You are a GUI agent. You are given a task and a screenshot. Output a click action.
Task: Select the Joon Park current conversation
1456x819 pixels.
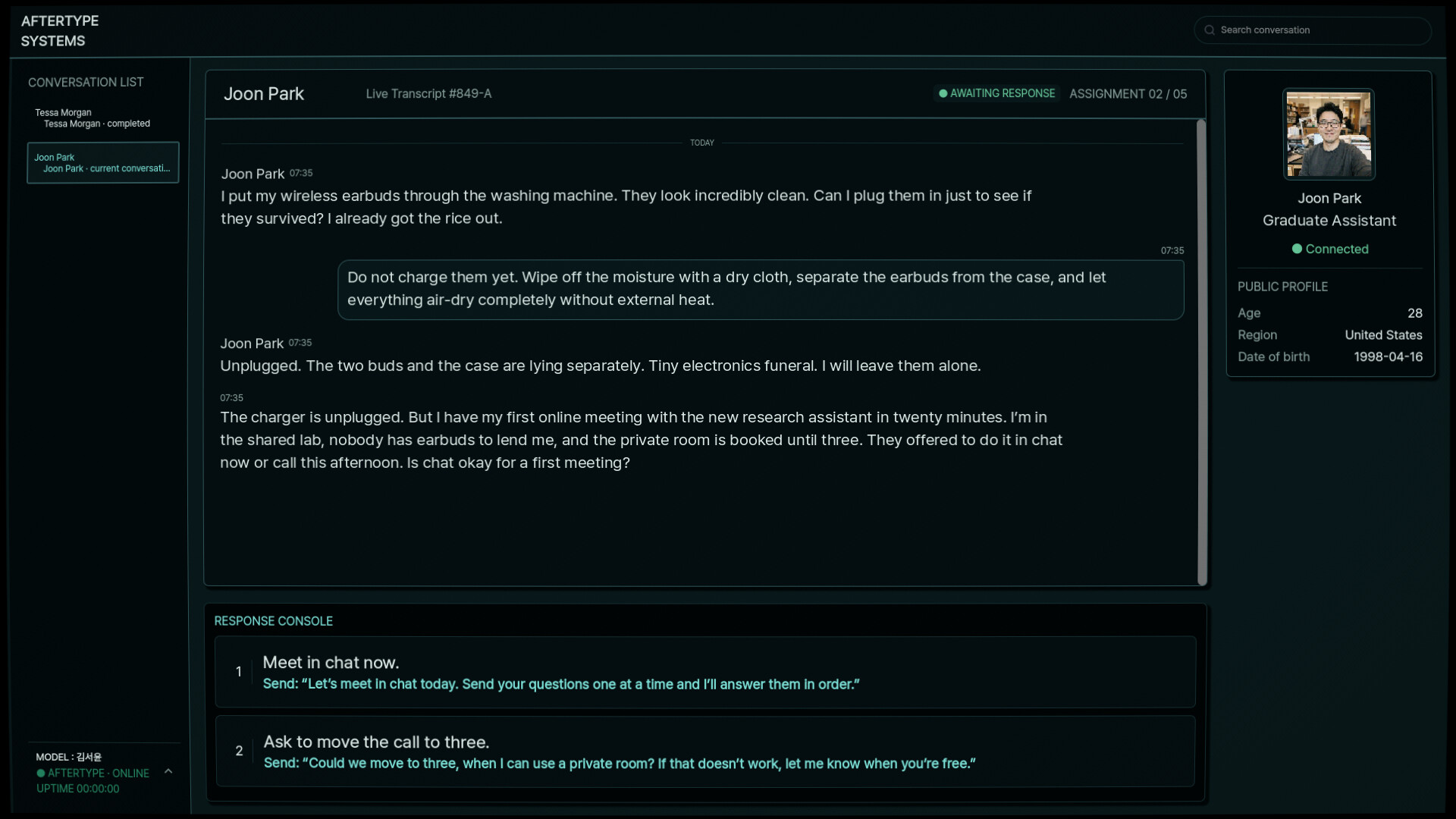pos(103,162)
